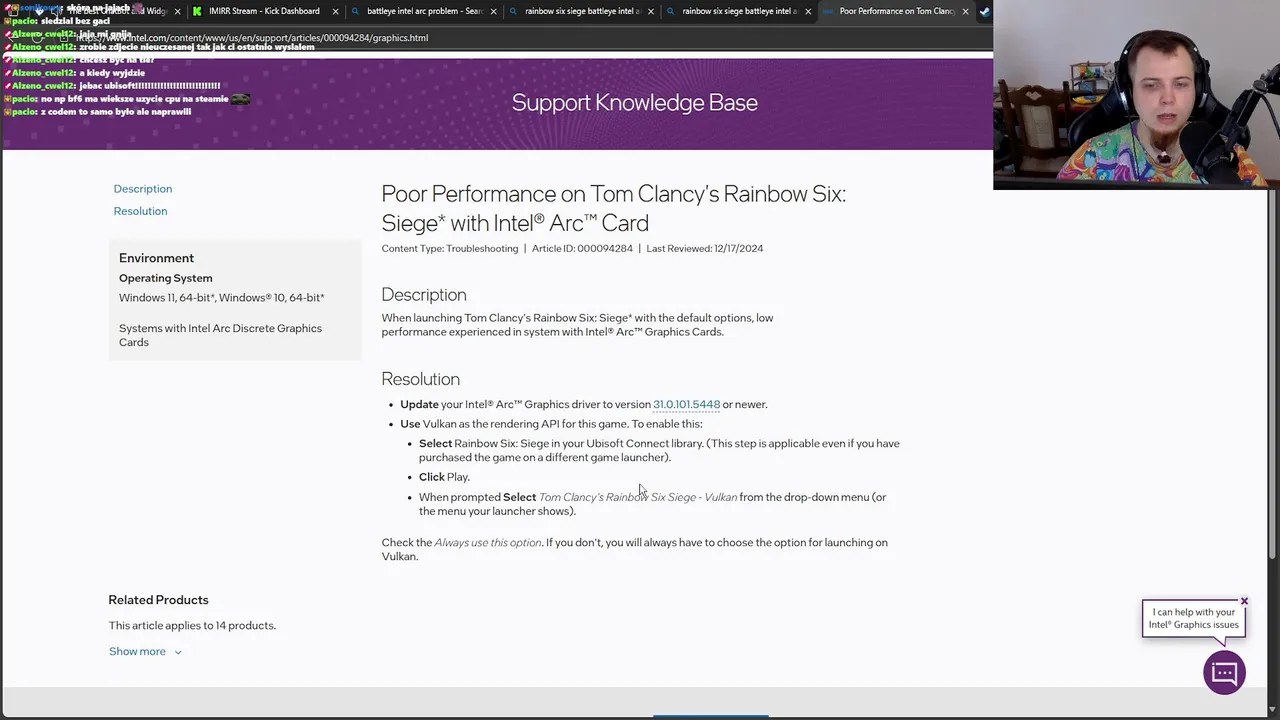The image size is (1280, 720).
Task: Click the article title Poor Performance heading
Action: tap(614, 208)
